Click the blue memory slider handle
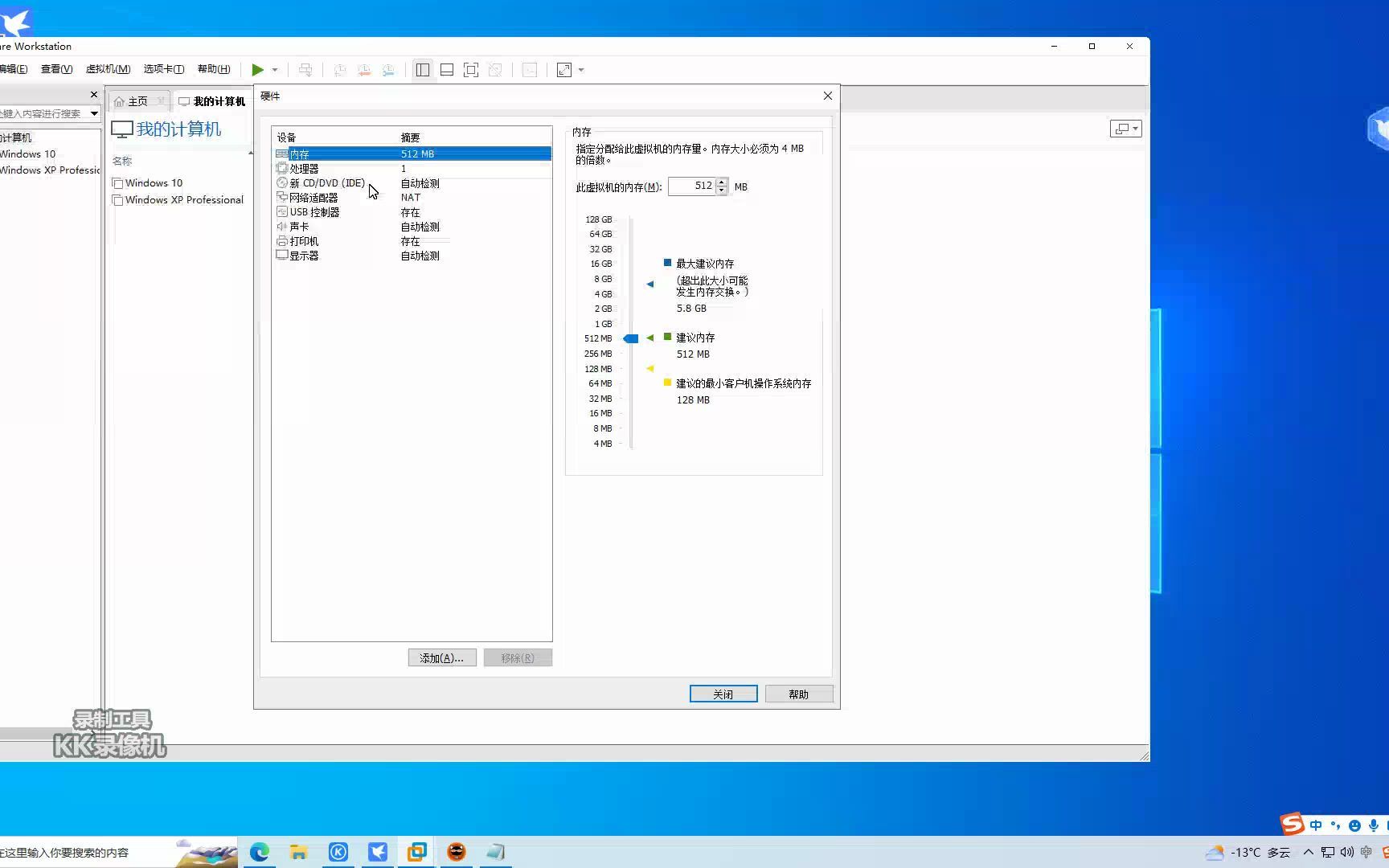The height and width of the screenshot is (868, 1389). 631,338
